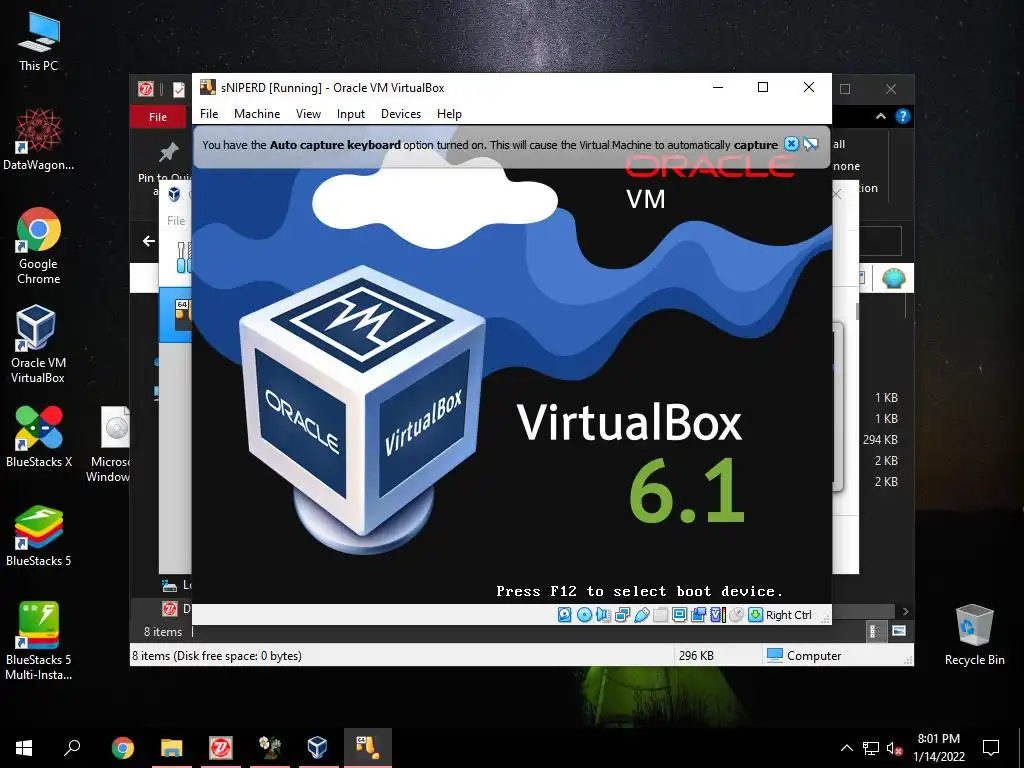Open This PC desktop icon

tap(38, 42)
